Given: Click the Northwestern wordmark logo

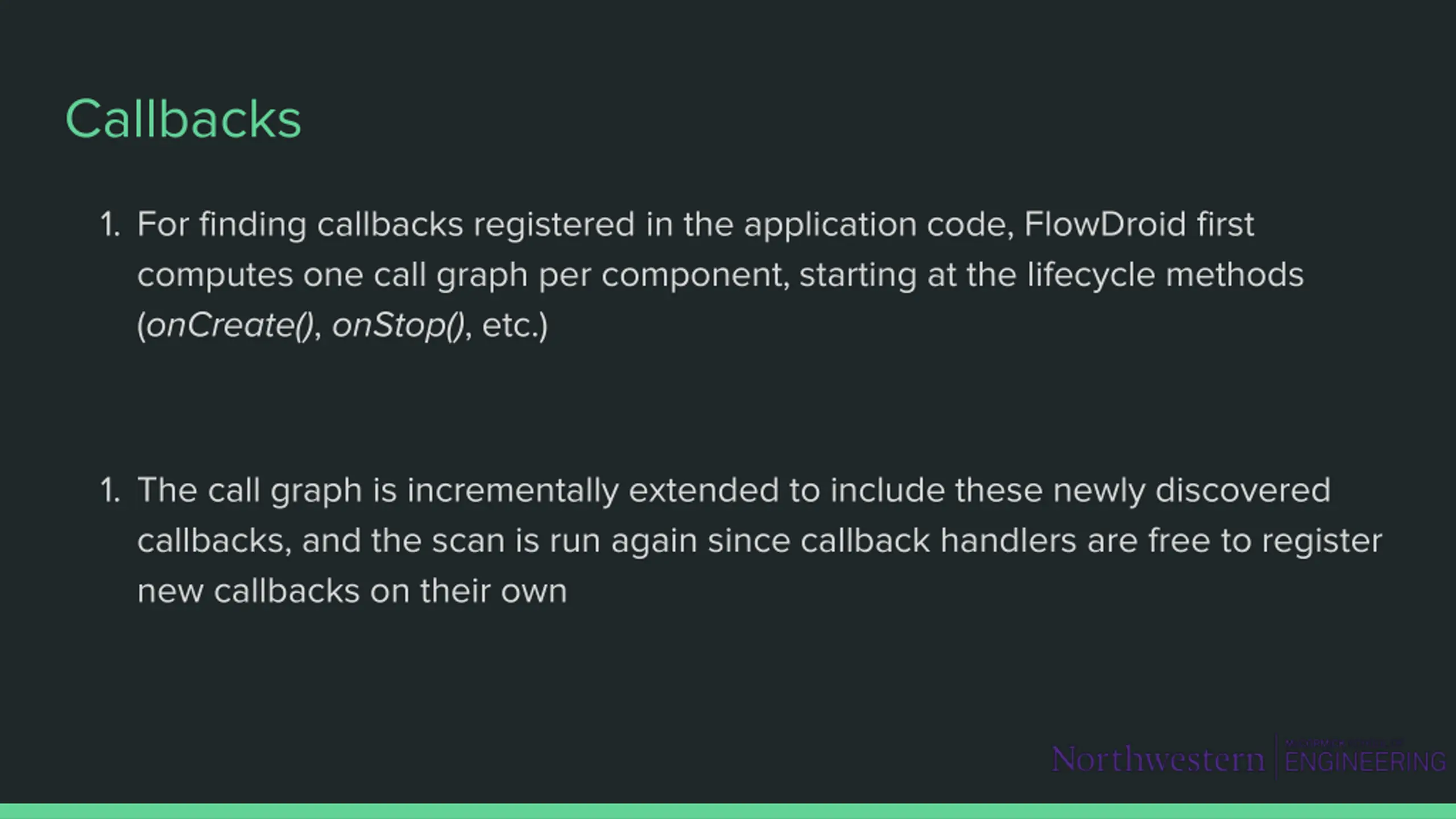Looking at the screenshot, I should pos(1158,759).
